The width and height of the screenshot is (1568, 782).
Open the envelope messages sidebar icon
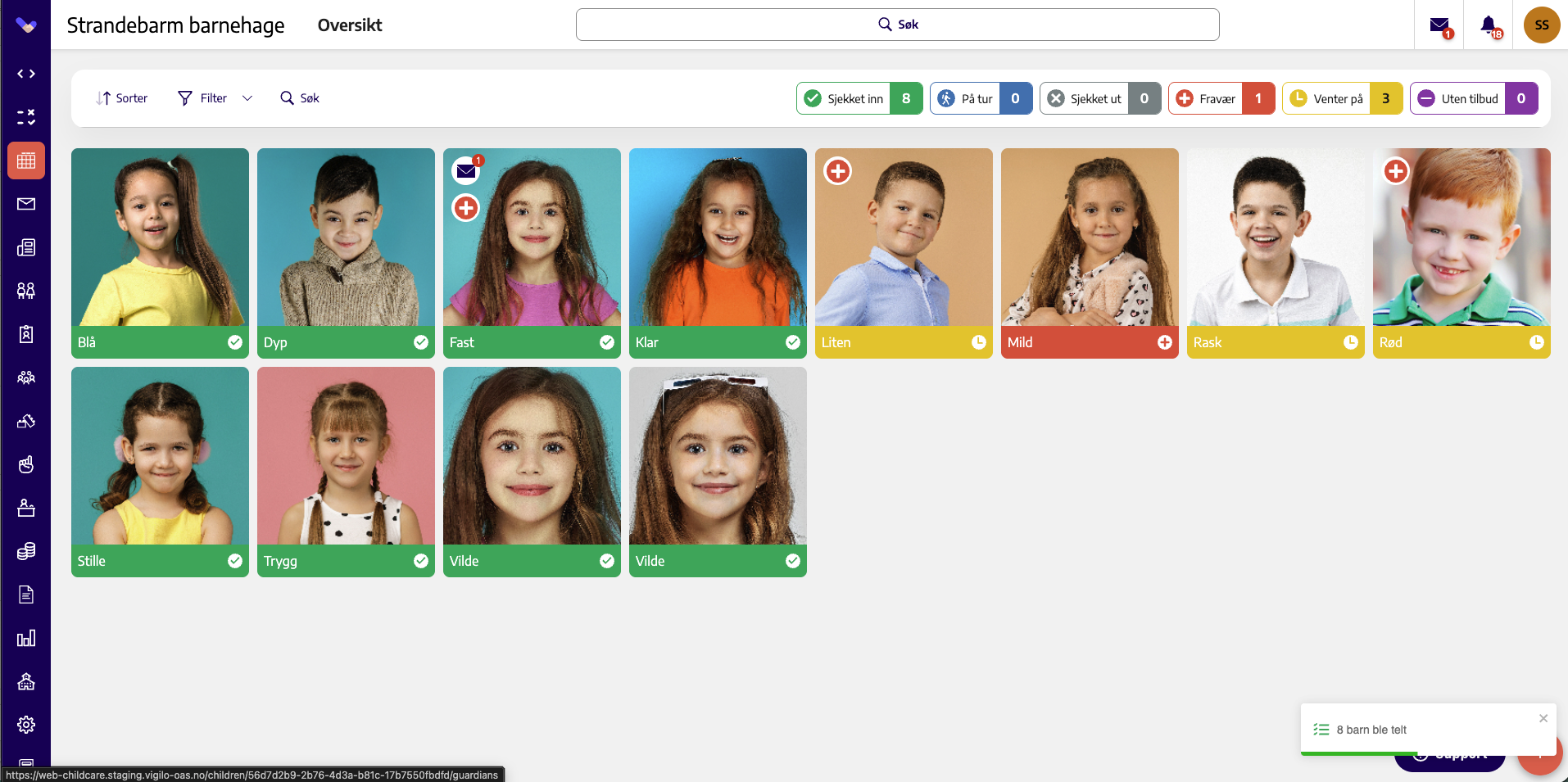pyautogui.click(x=26, y=204)
